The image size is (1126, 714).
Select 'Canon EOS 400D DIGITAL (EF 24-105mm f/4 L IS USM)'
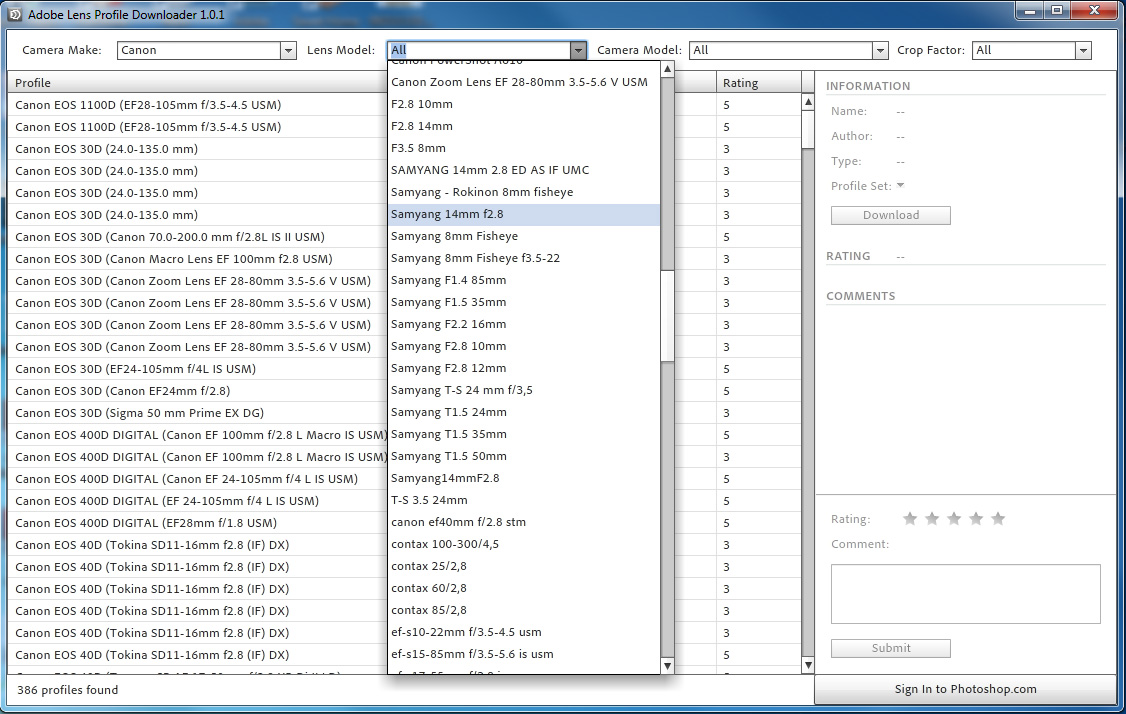197,501
